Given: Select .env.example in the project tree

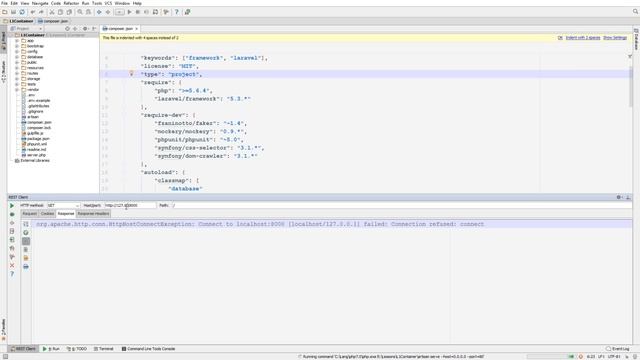Looking at the screenshot, I should [39, 100].
